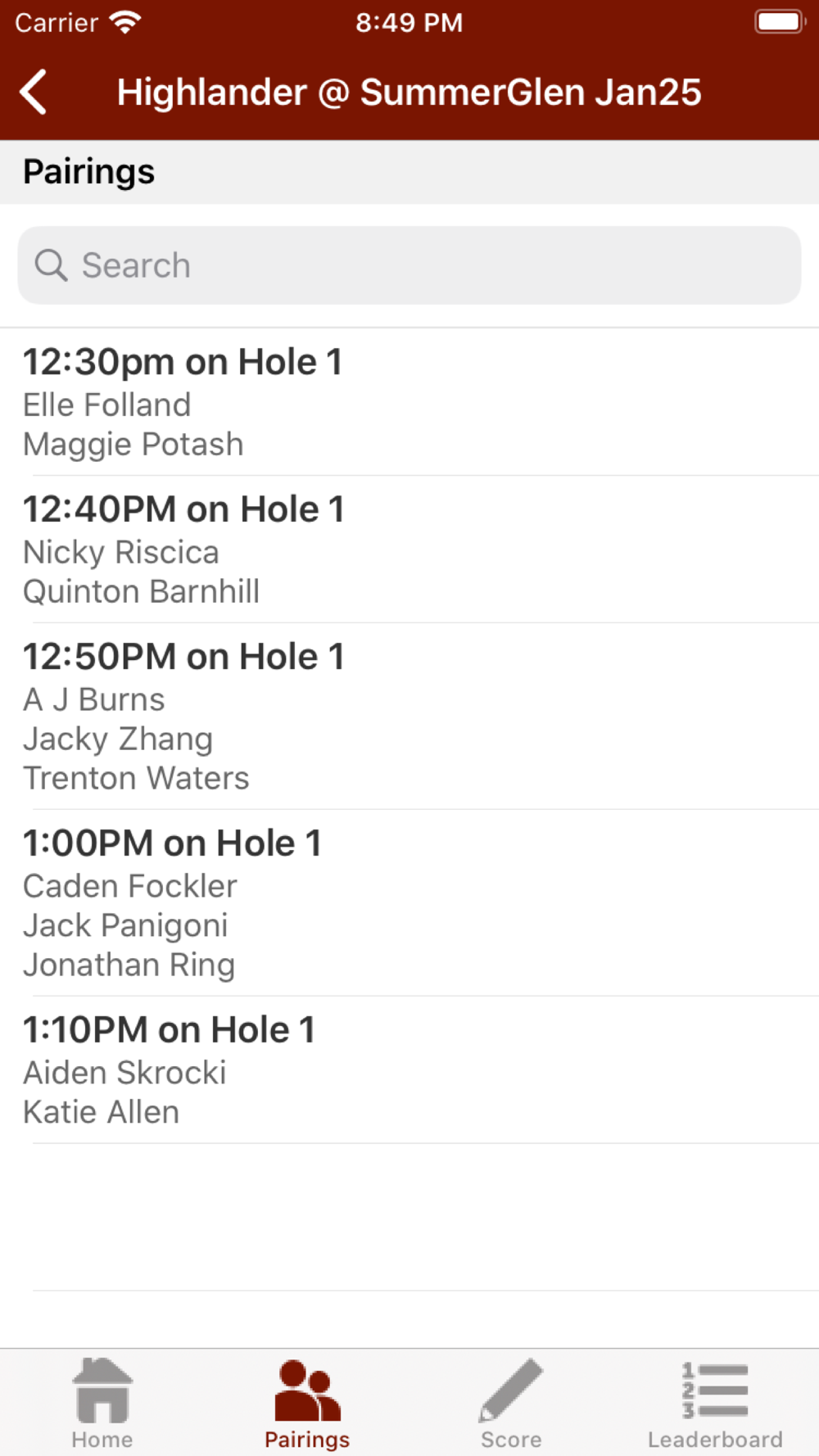Tap the battery status icon
The height and width of the screenshot is (1456, 819).
click(781, 22)
